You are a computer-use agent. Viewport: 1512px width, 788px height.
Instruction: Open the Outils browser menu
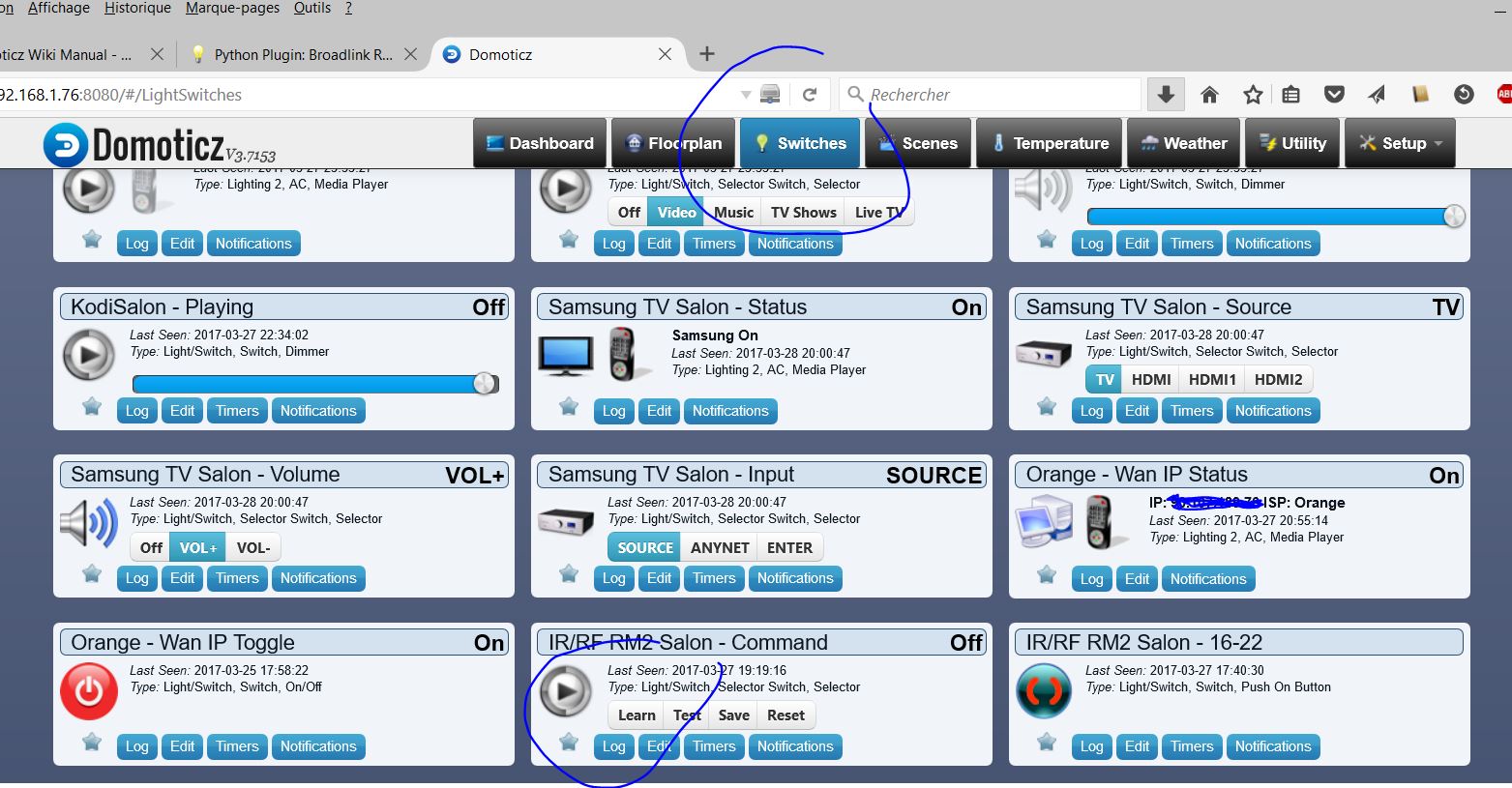click(311, 8)
